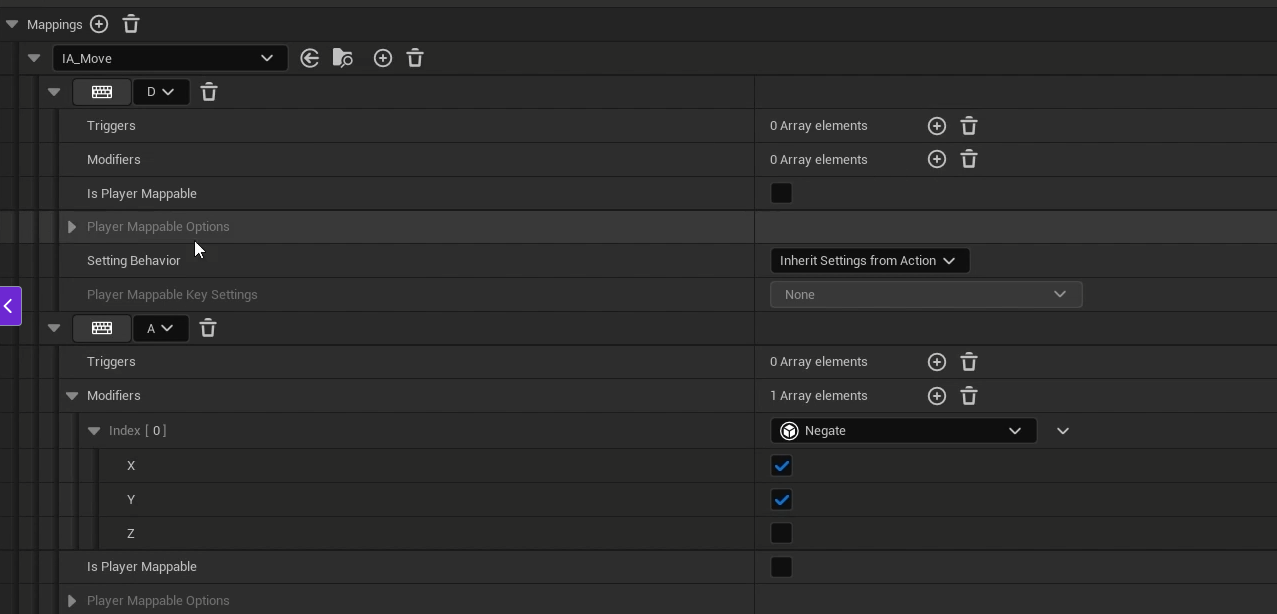
Task: Click the Mappings header label
Action: [55, 24]
